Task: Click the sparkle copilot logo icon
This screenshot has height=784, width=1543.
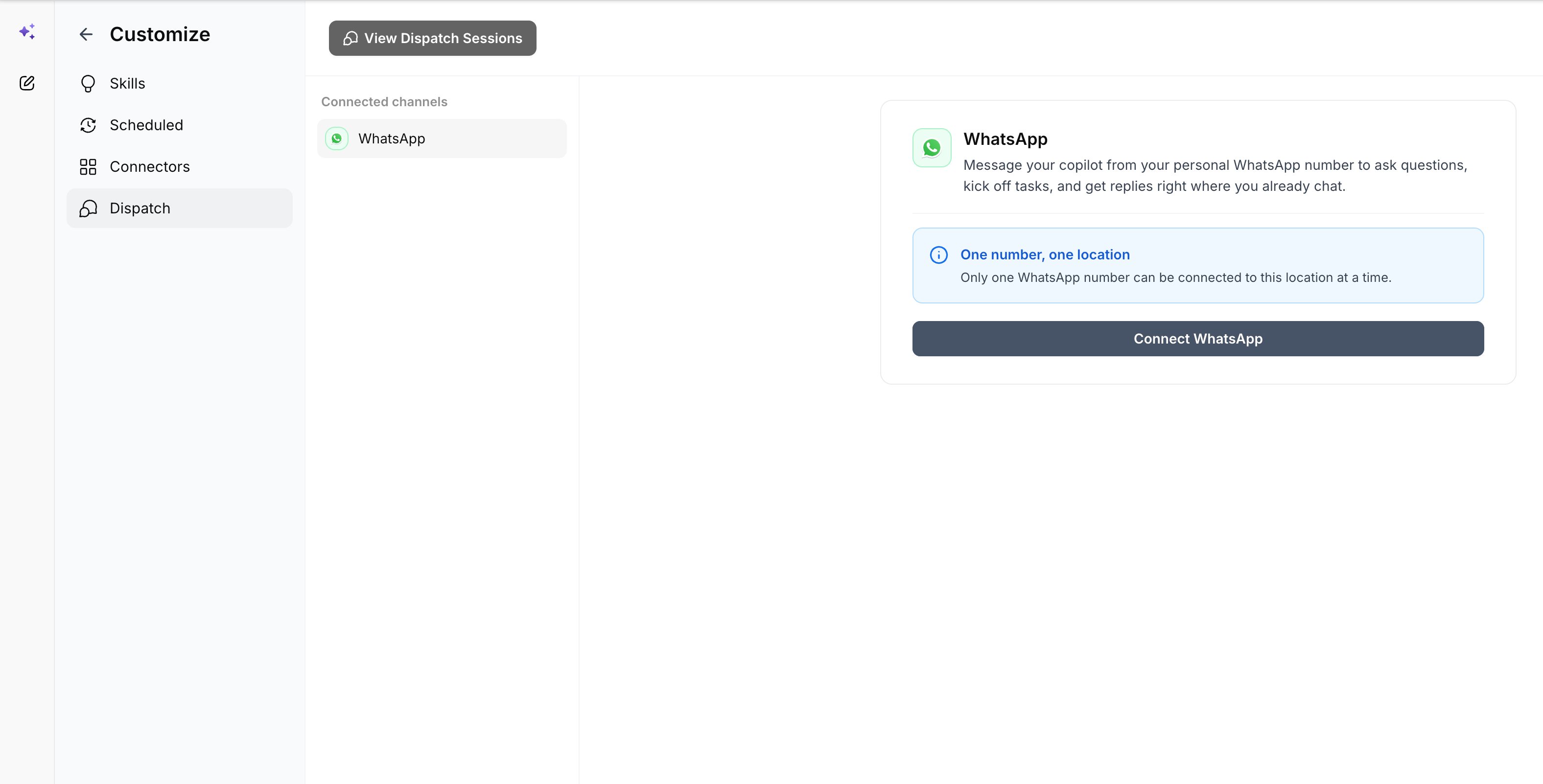Action: tap(27, 32)
